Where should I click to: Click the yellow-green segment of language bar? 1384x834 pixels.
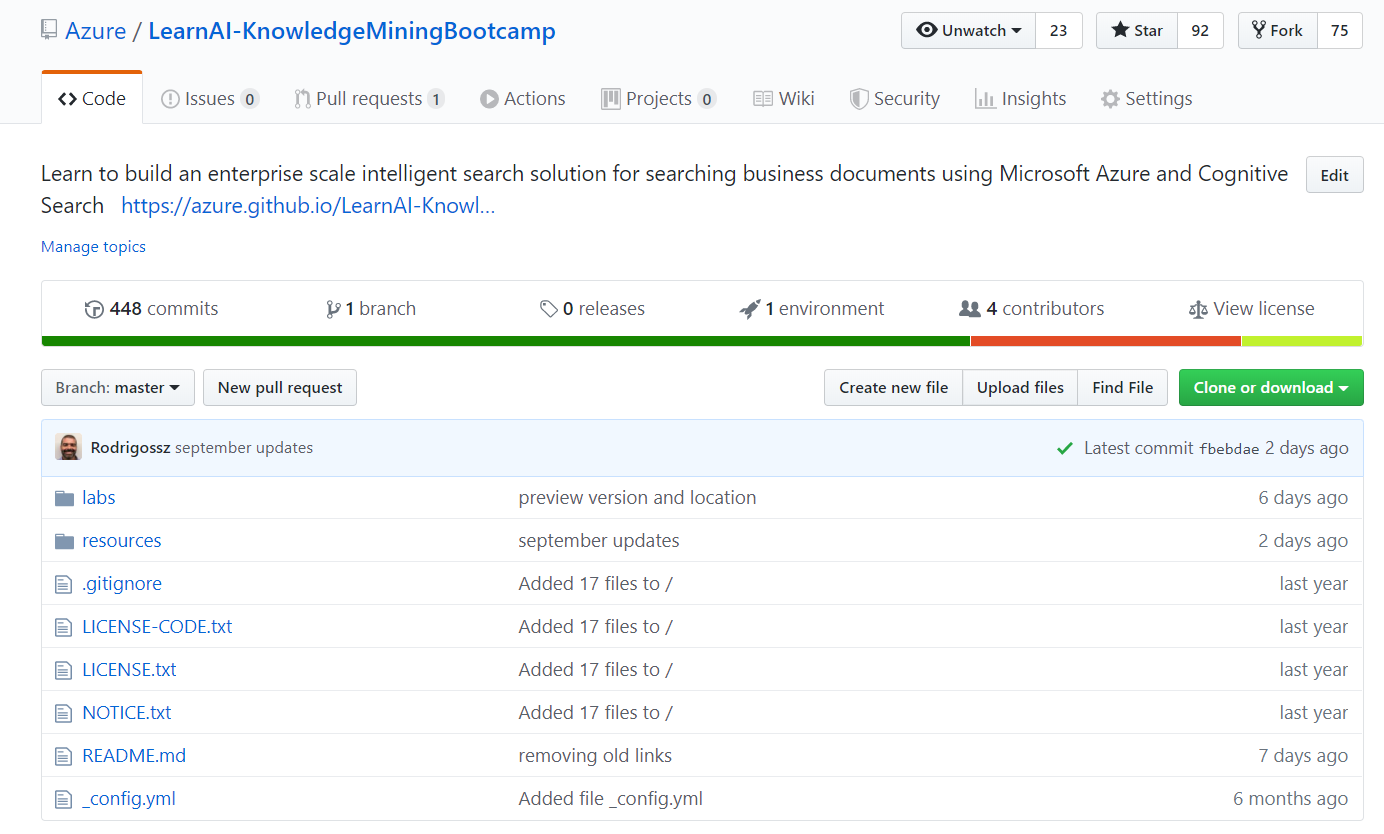[1302, 341]
